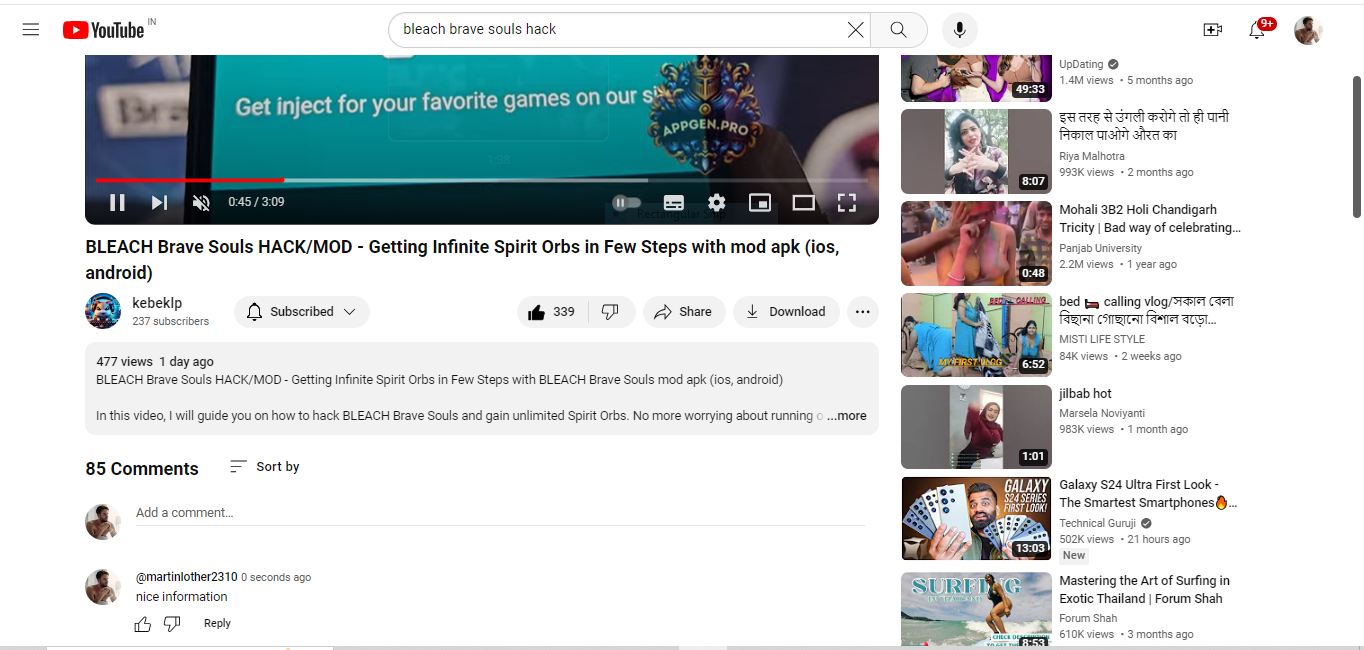Open Riya Malhotra 8:07 video thumbnail
The image size is (1364, 650).
click(976, 151)
